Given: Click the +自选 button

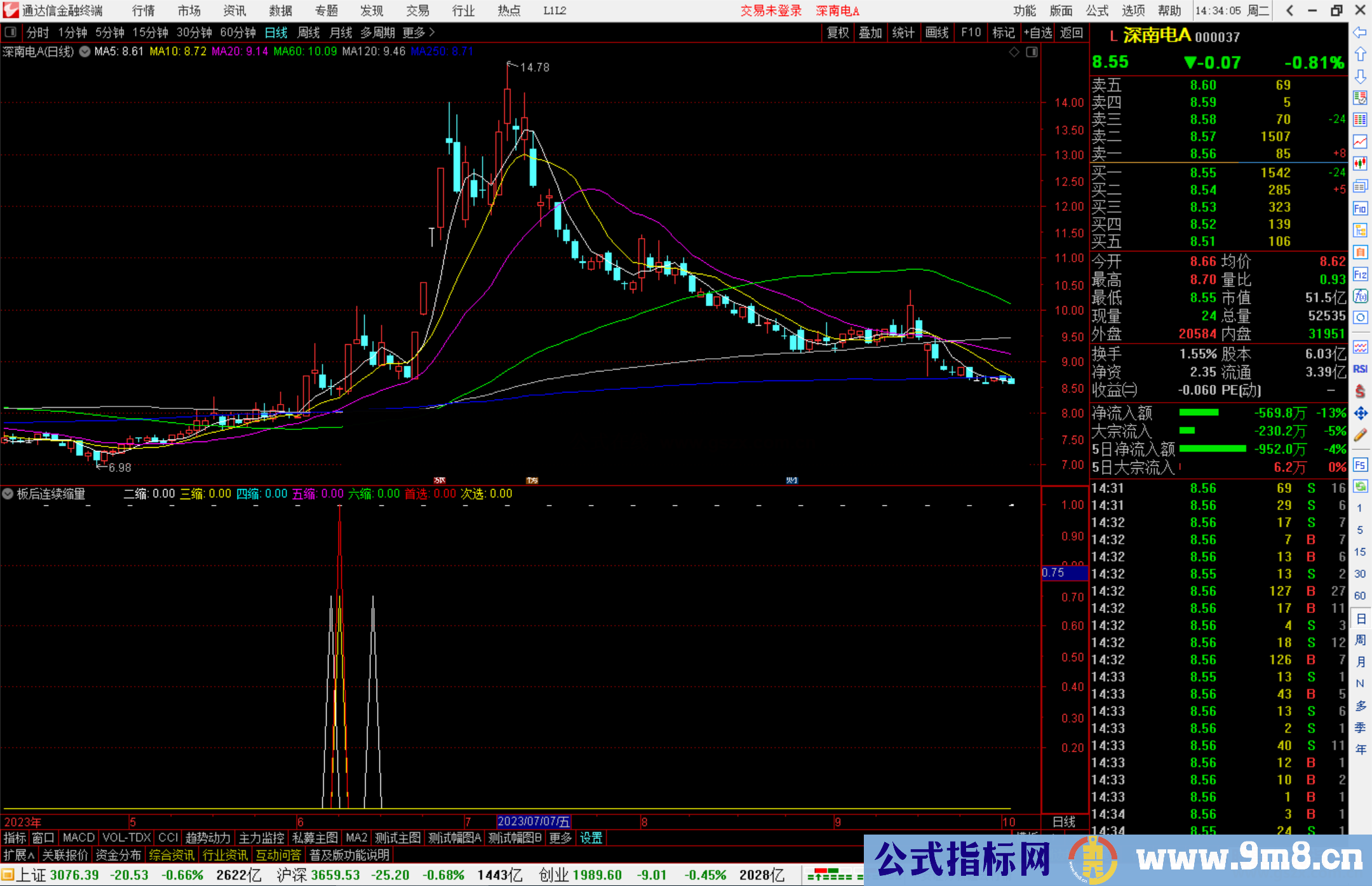Looking at the screenshot, I should click(1038, 32).
